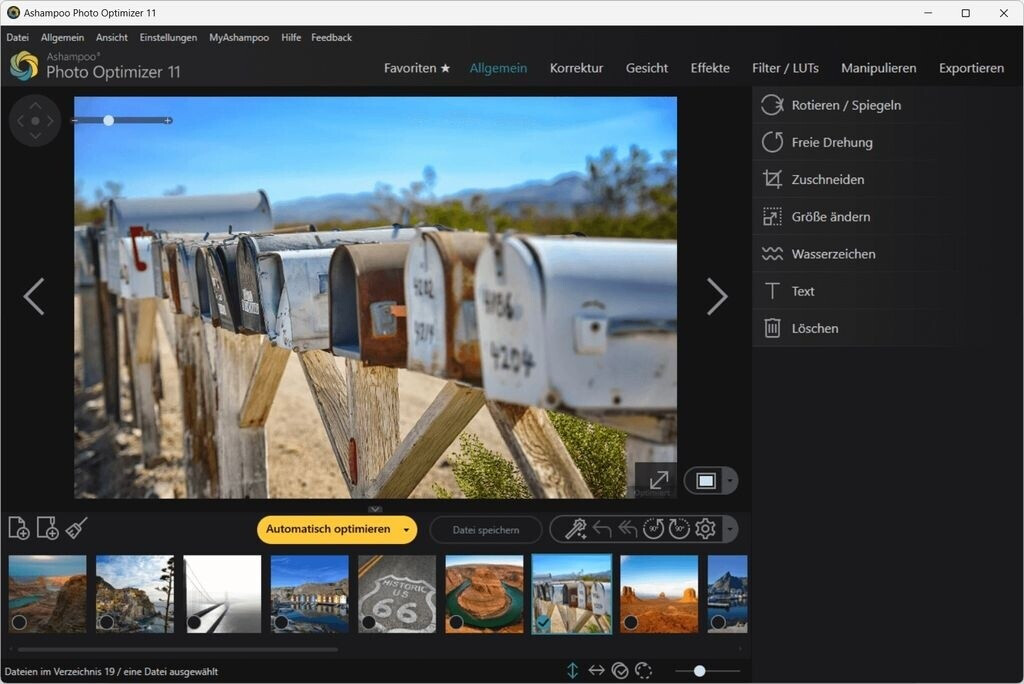Screen dimensions: 1024x684
Task: Toggle fit image to width
Action: pyautogui.click(x=596, y=670)
